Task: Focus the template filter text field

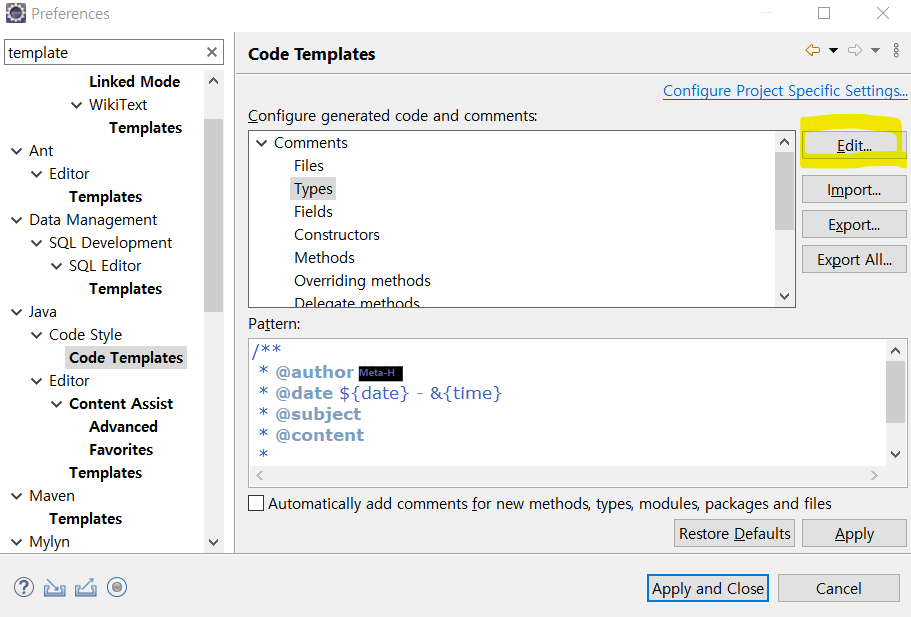Action: point(105,52)
